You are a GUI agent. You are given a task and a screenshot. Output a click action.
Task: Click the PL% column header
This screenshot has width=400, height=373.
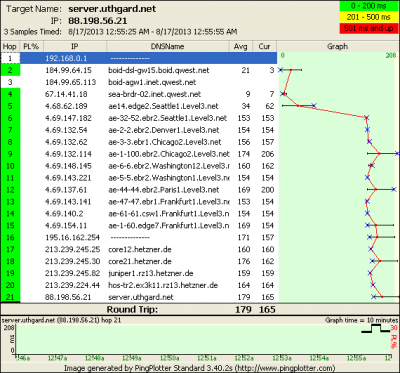[x=31, y=47]
